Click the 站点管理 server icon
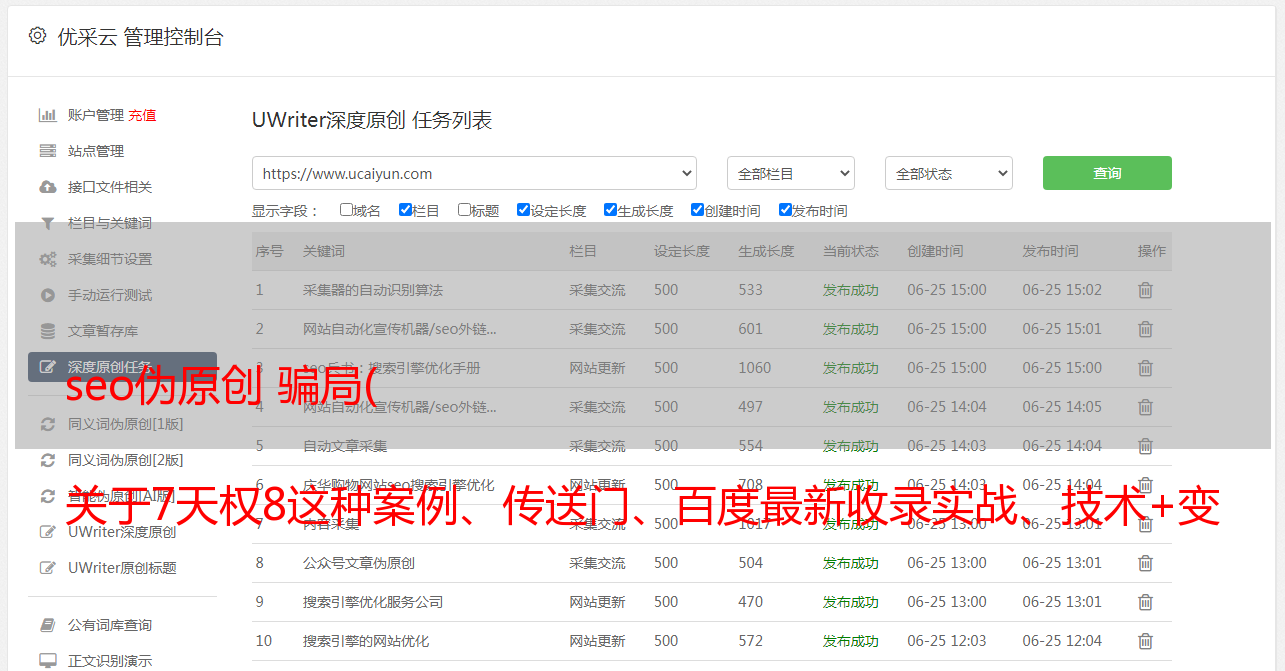This screenshot has width=1285, height=671. pyautogui.click(x=47, y=151)
